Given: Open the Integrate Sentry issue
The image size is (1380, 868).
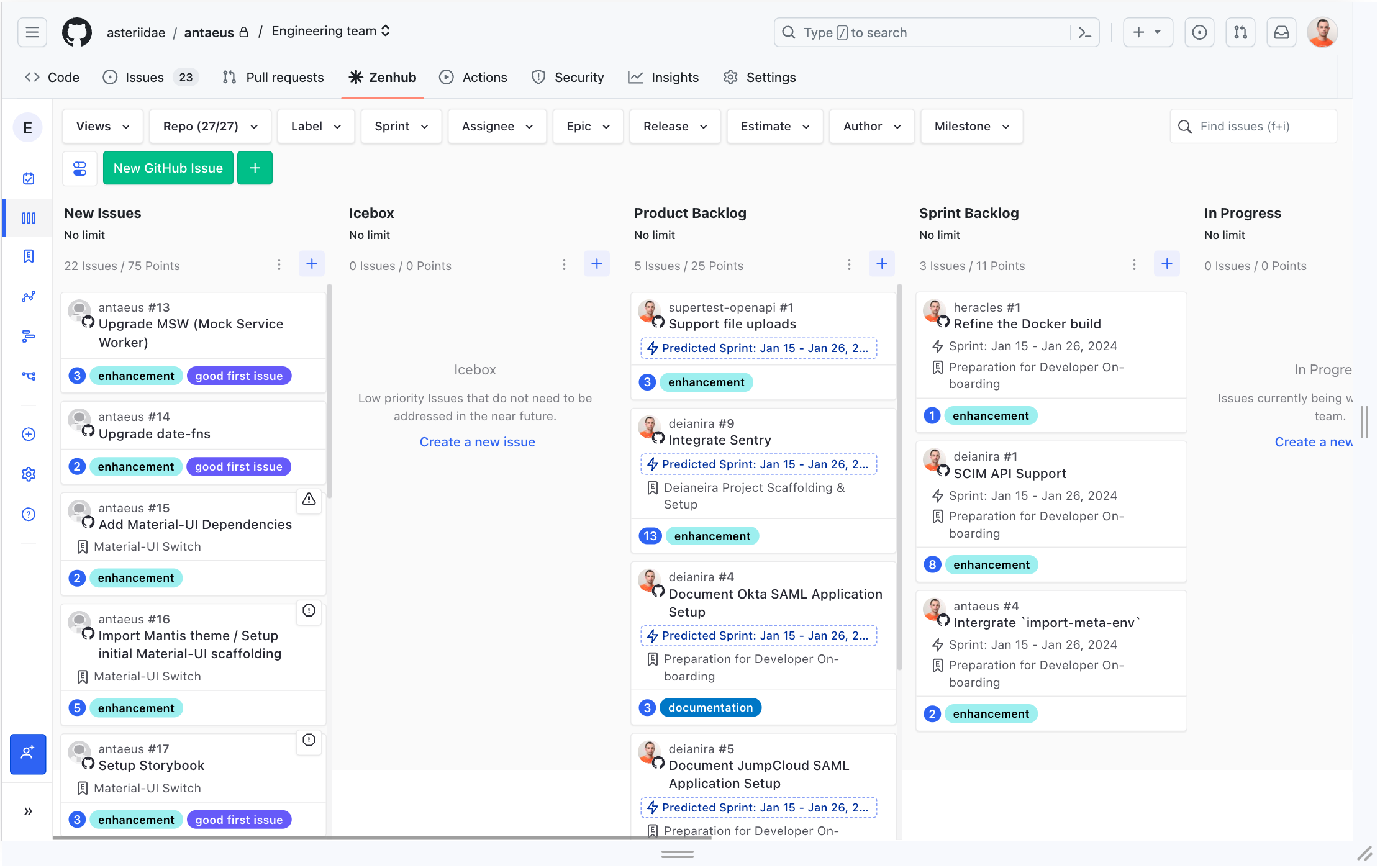Looking at the screenshot, I should point(720,440).
